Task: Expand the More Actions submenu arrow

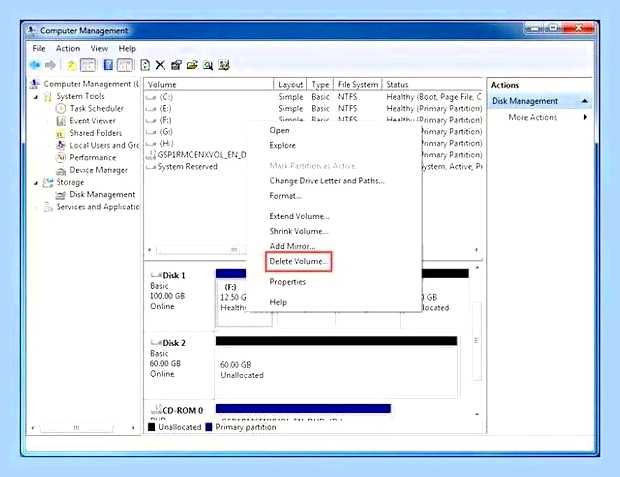Action: 585,117
